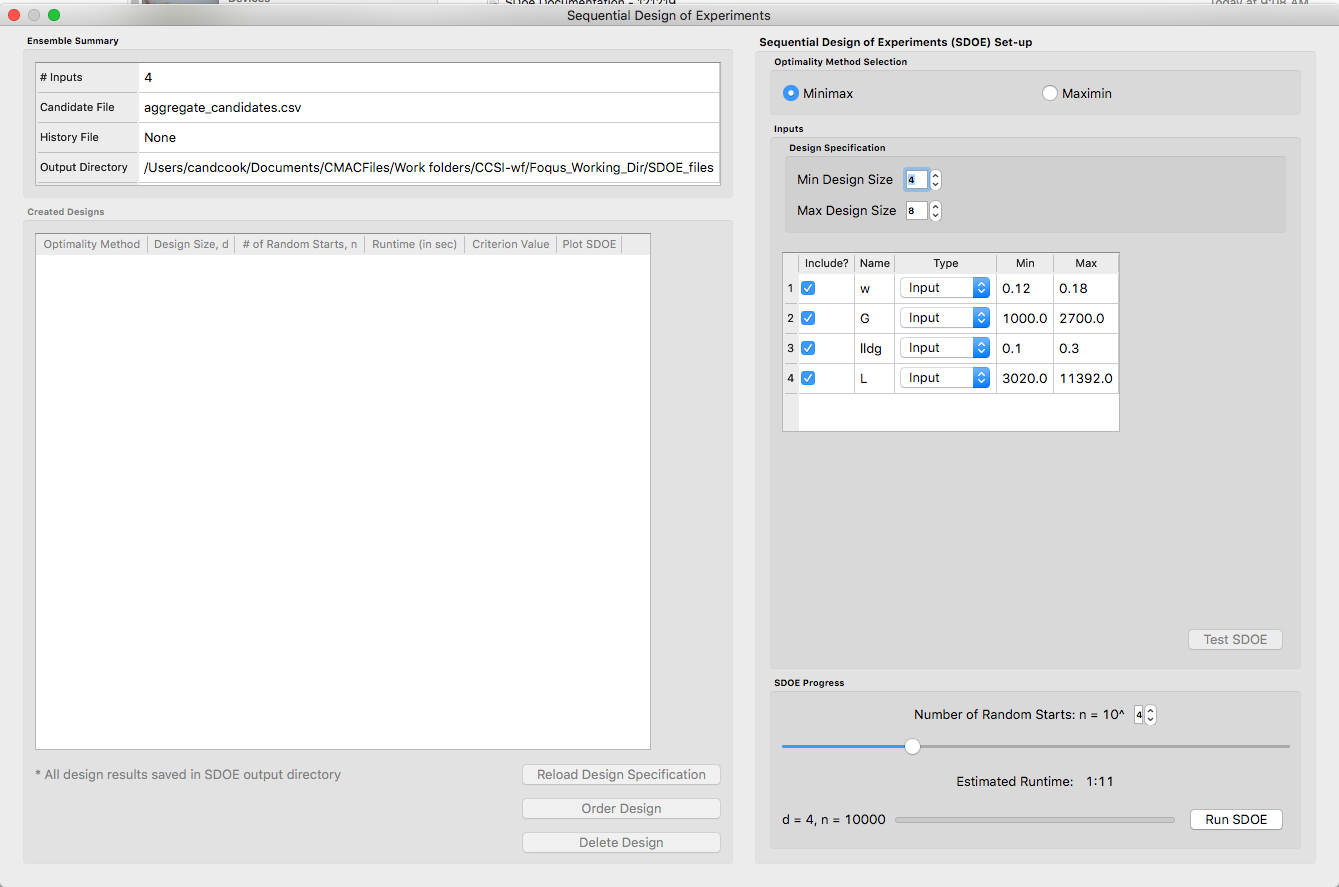
Task: Edit the Max value field for input w
Action: [x=1085, y=288]
